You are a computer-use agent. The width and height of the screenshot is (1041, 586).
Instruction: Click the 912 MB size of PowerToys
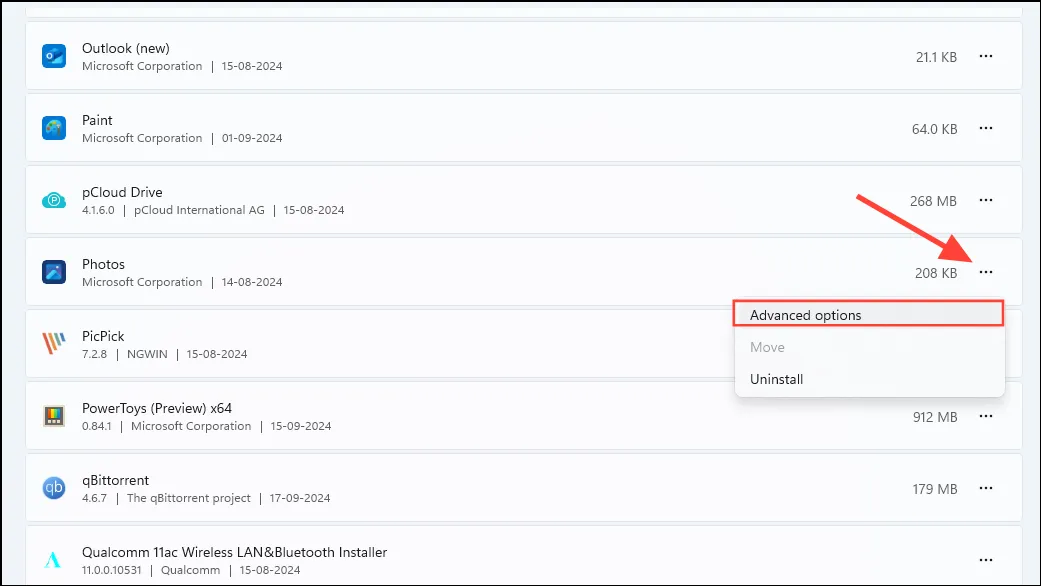pyautogui.click(x=935, y=417)
